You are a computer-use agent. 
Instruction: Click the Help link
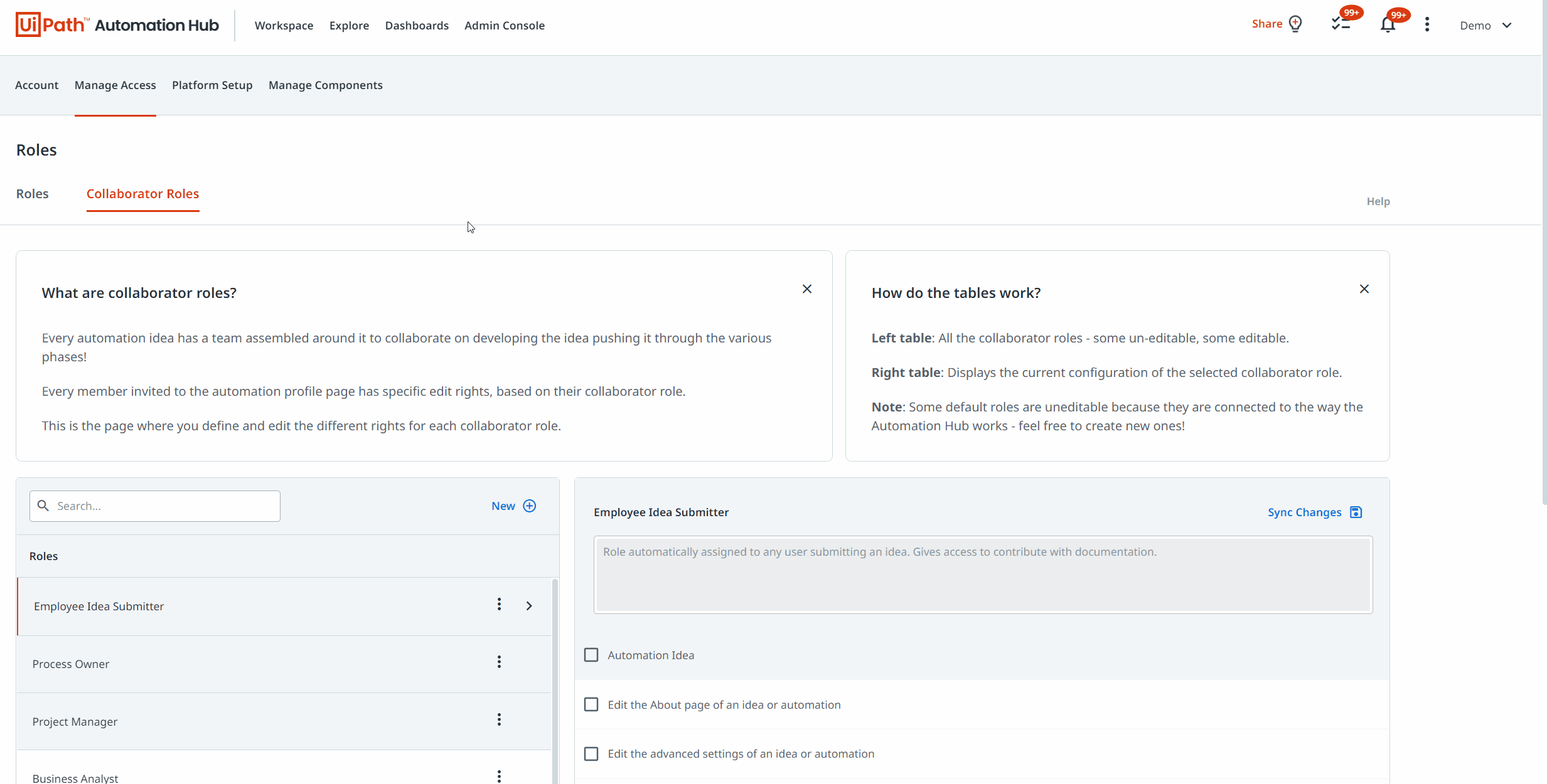[1378, 201]
